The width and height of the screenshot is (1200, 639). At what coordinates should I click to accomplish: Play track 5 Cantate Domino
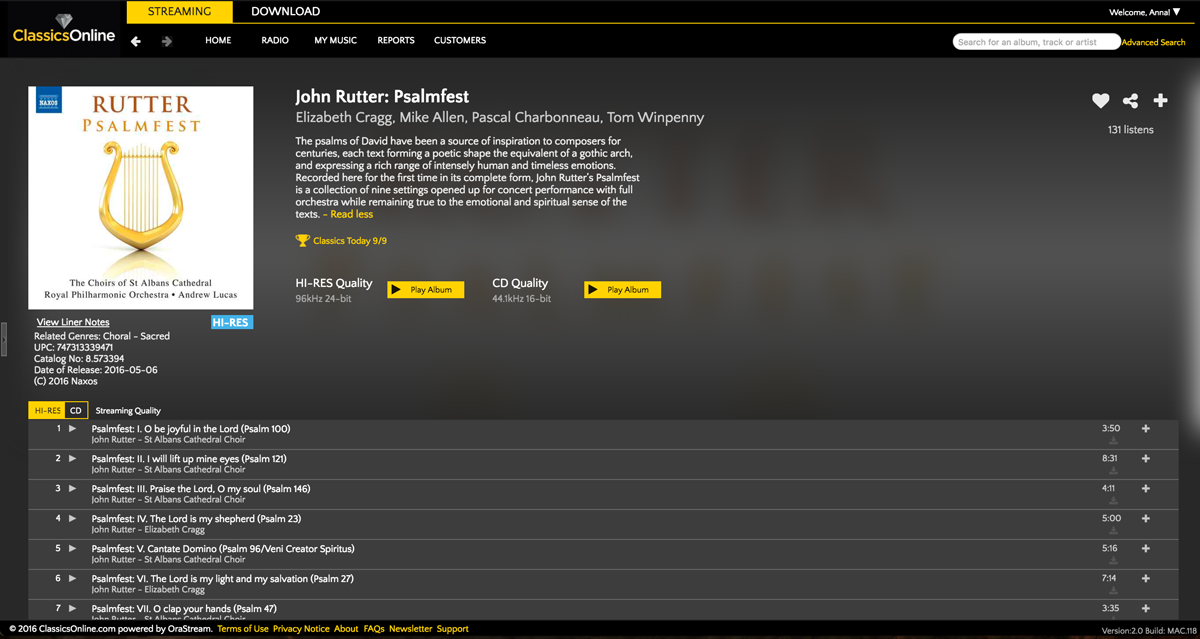pos(72,548)
